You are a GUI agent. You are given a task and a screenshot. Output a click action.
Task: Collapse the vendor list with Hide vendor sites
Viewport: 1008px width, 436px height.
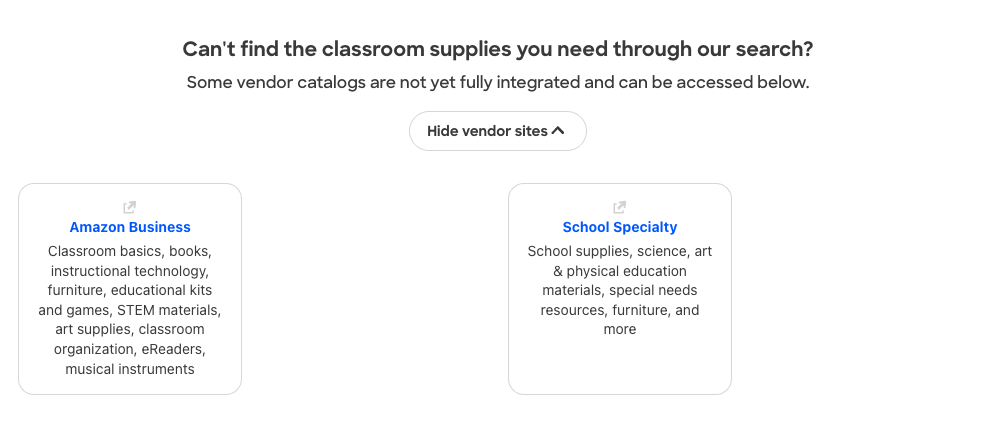point(498,131)
